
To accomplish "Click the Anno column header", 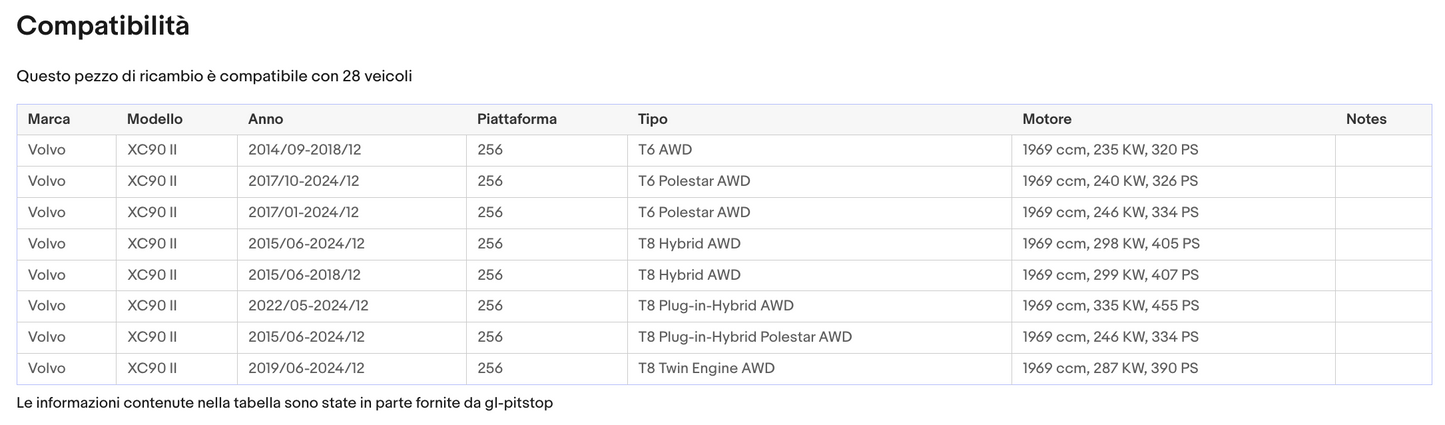I will (x=265, y=119).
